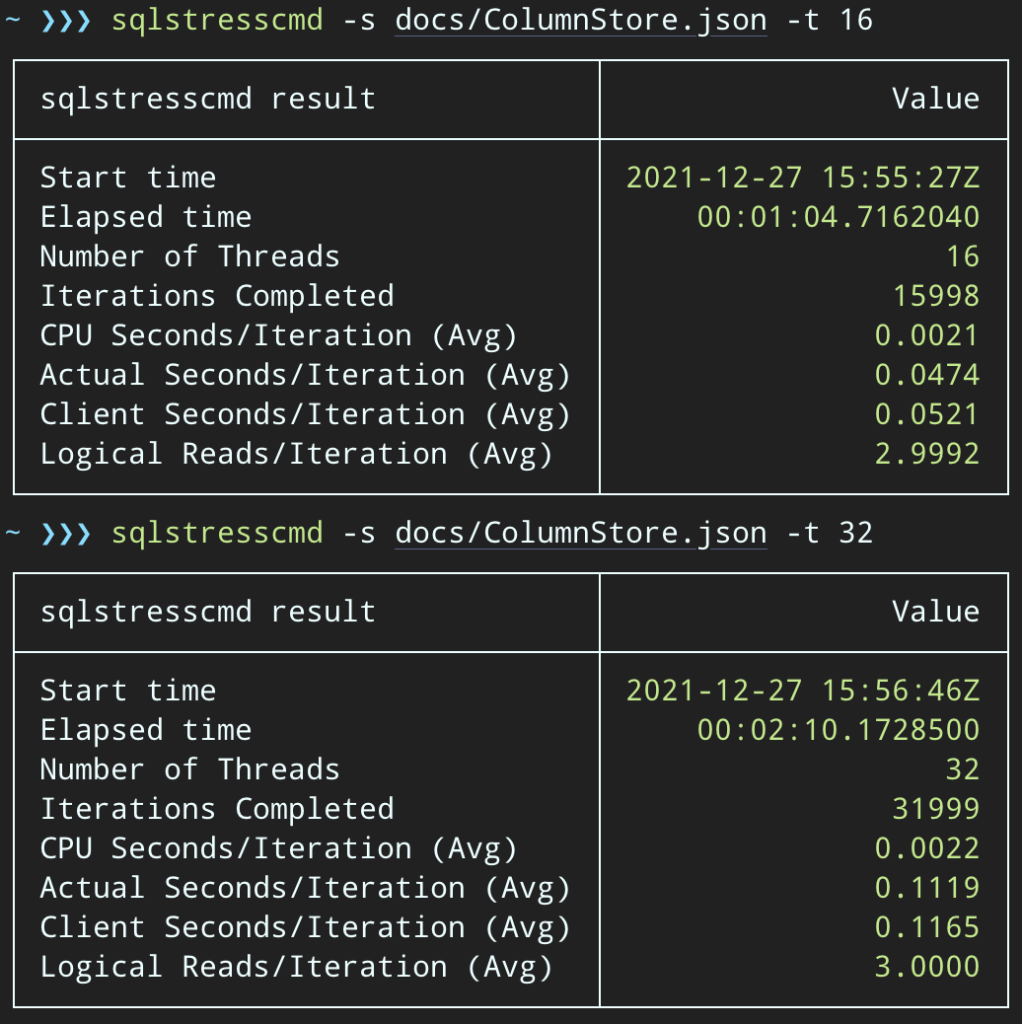Select the CPU Seconds/Iteration row in second table
This screenshot has height=1024, width=1022.
(500, 847)
